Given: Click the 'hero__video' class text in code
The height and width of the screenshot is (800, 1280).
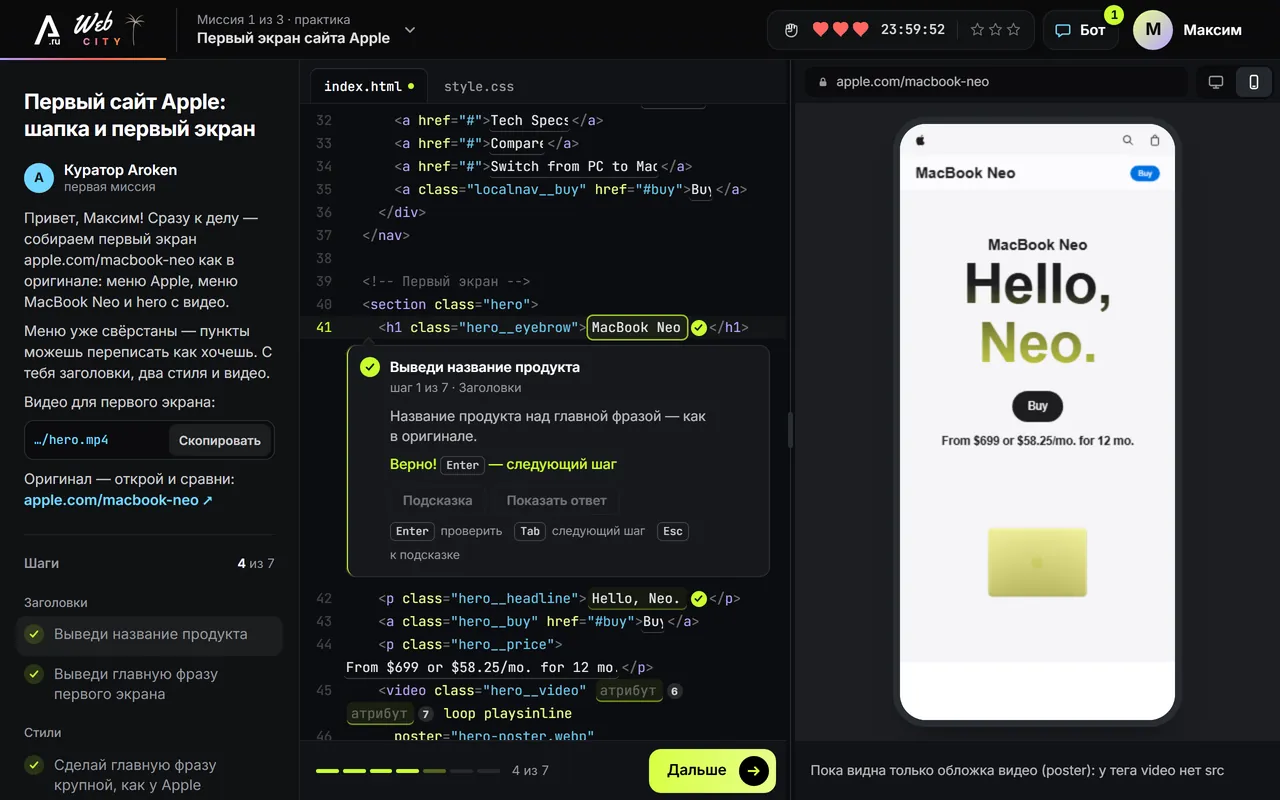Looking at the screenshot, I should [x=533, y=690].
